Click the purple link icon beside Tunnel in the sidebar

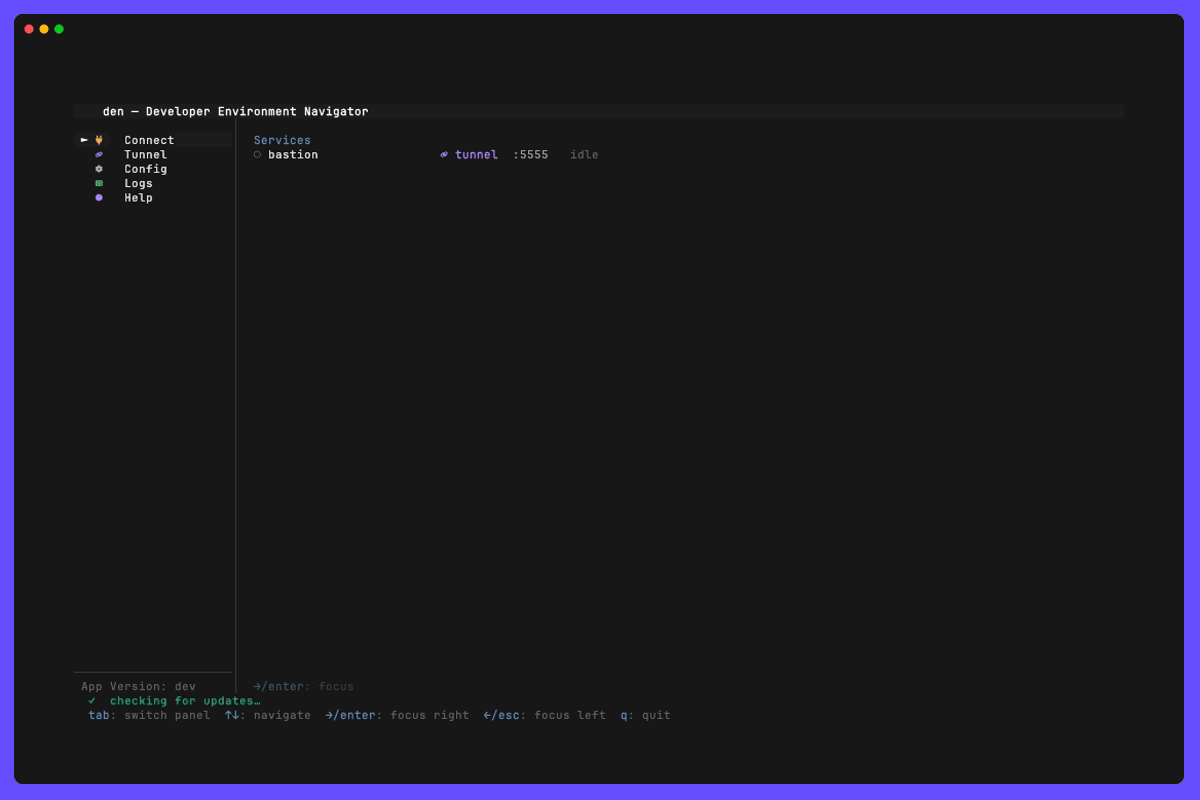click(x=99, y=154)
